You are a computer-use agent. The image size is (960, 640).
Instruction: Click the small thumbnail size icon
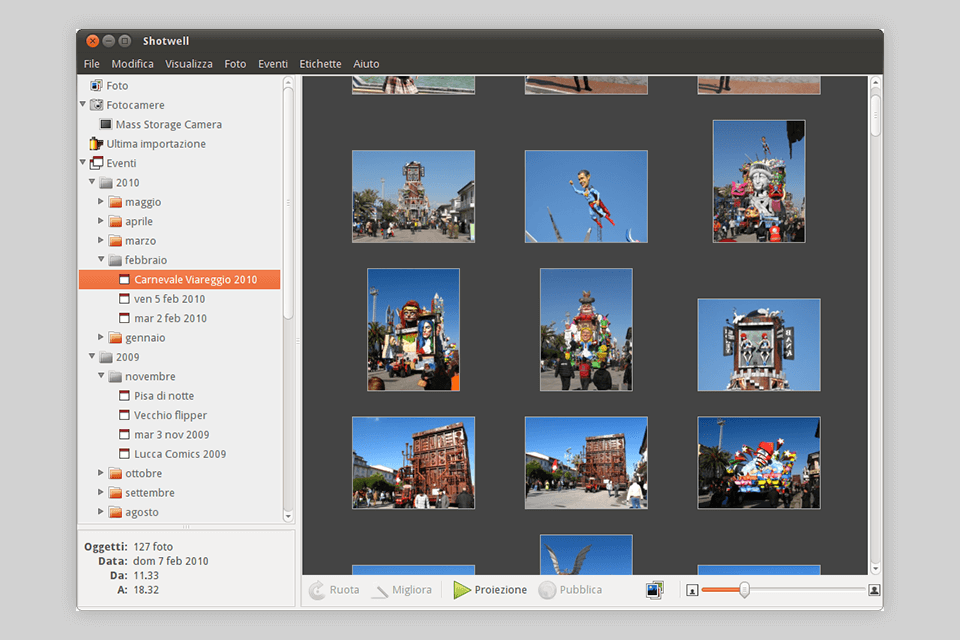tap(691, 590)
